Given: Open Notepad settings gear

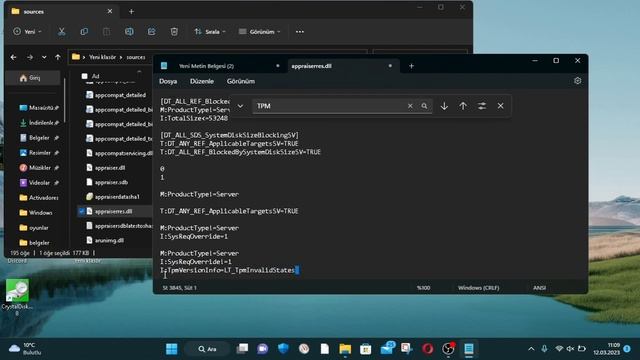Looking at the screenshot, I should (x=578, y=81).
